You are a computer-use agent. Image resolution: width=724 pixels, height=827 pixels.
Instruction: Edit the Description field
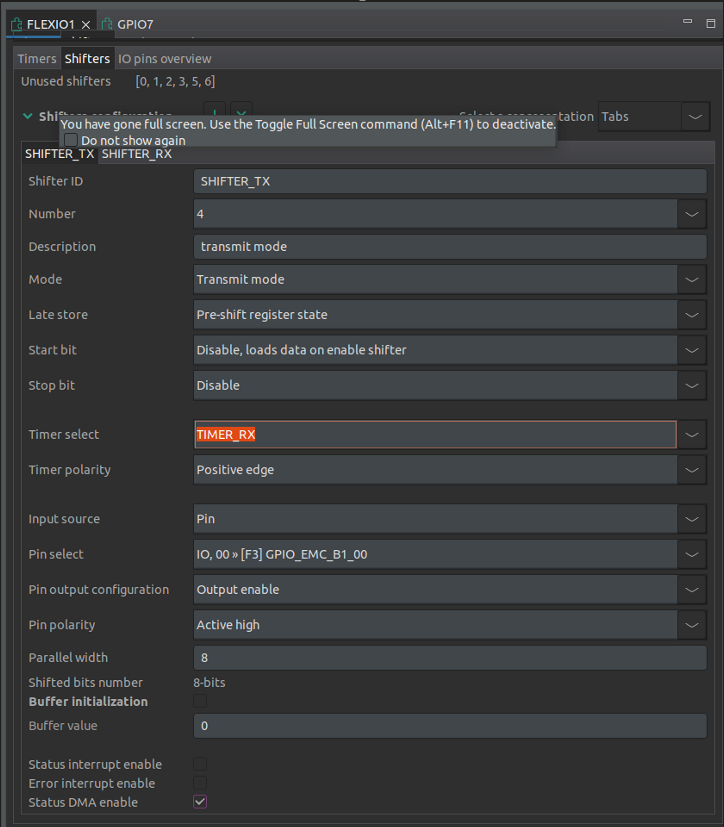(450, 247)
